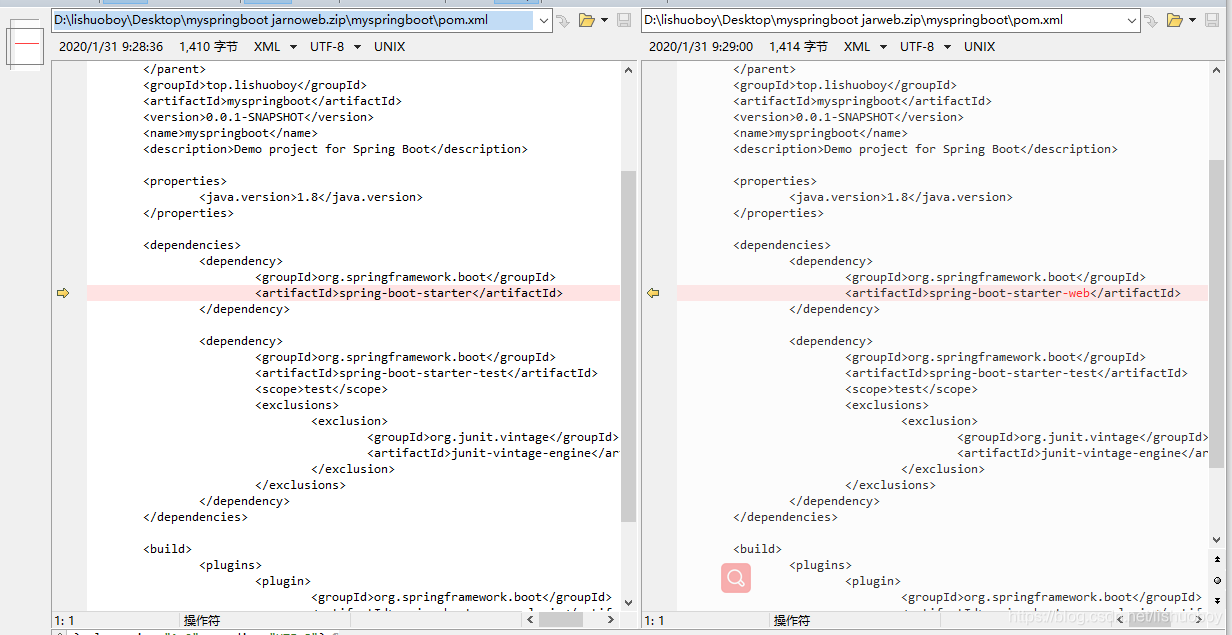This screenshot has width=1232, height=635.
Task: Open the right pane UTF-8 encoding dropdown
Action: coord(927,47)
